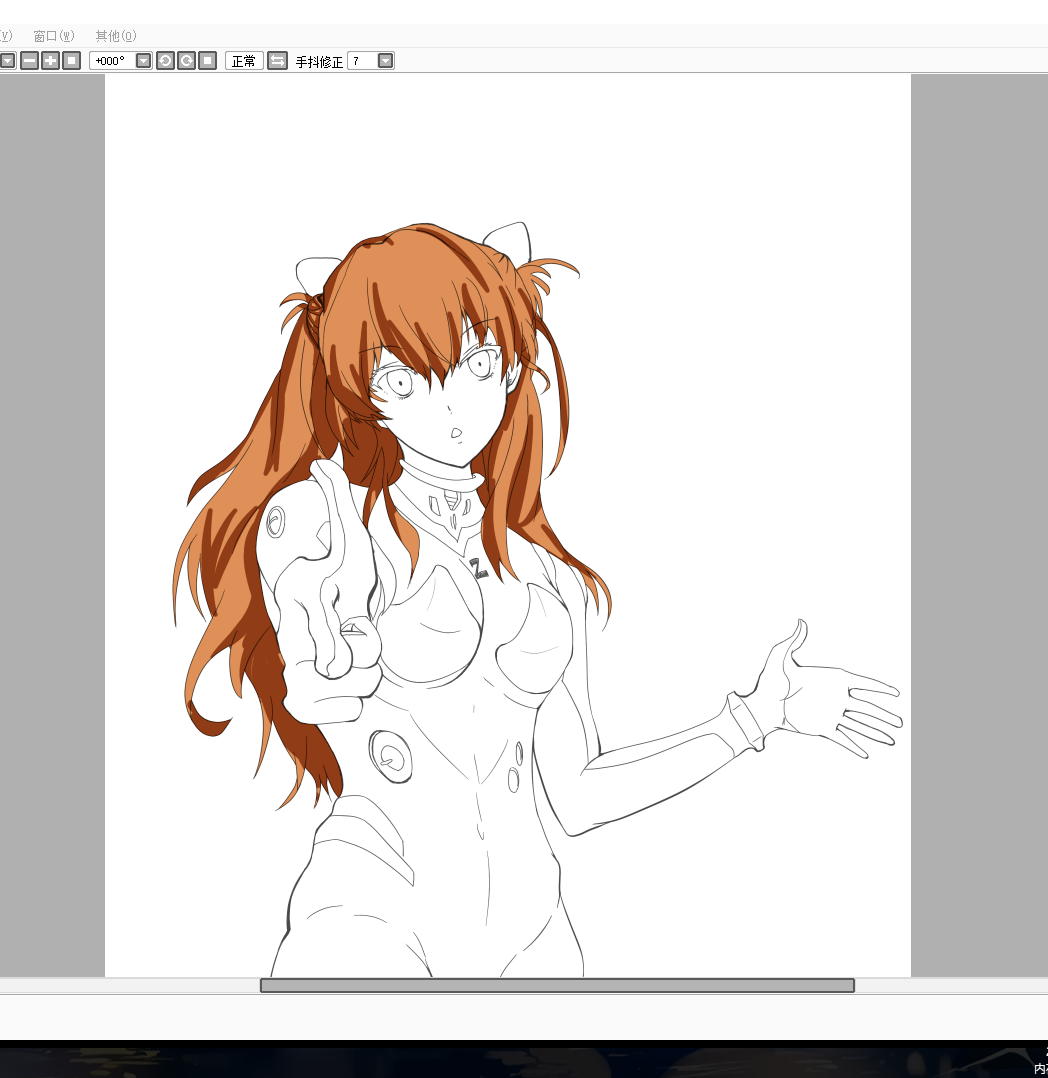Rotate canvas clockwise
This screenshot has height=1078, width=1048.
point(187,61)
